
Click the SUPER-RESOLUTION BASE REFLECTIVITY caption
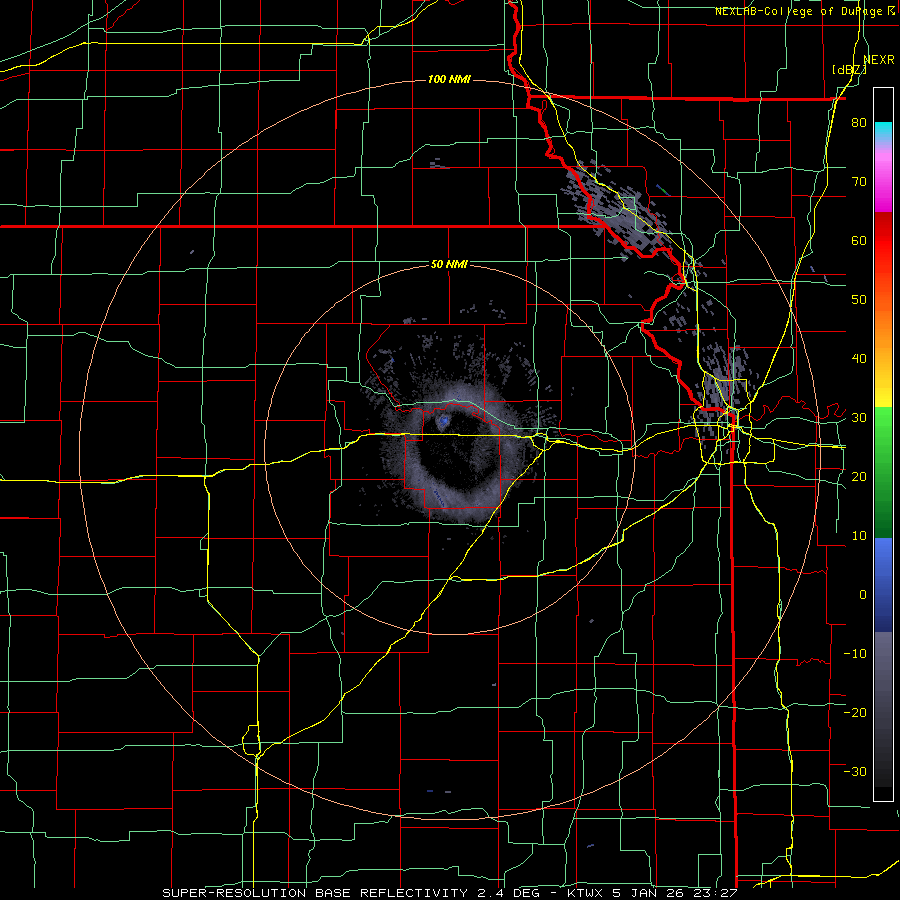point(315,893)
